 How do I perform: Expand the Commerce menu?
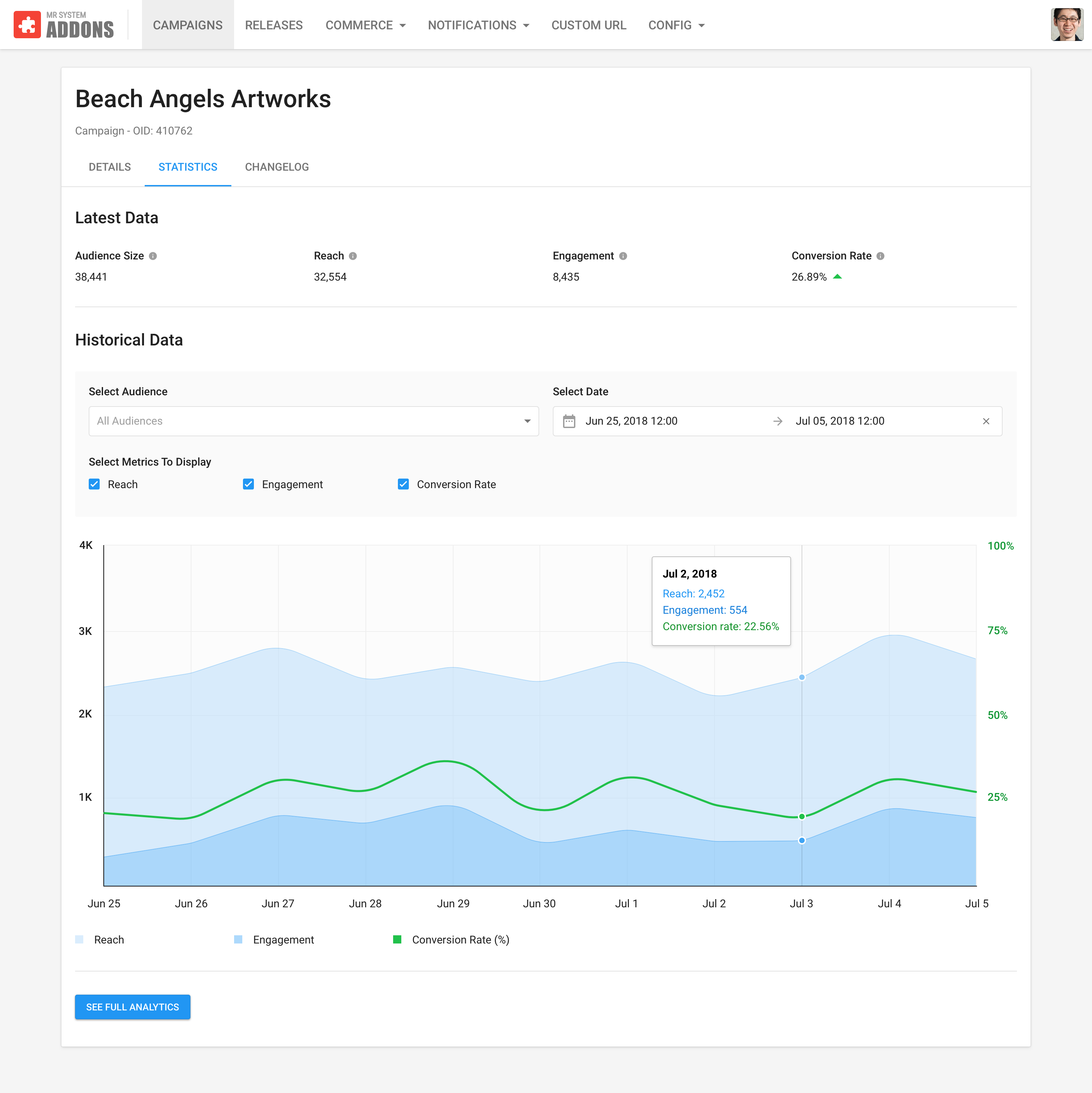[x=365, y=25]
